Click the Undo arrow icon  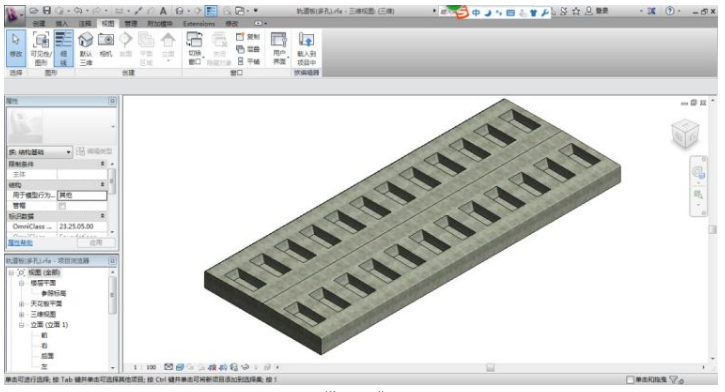(x=78, y=10)
